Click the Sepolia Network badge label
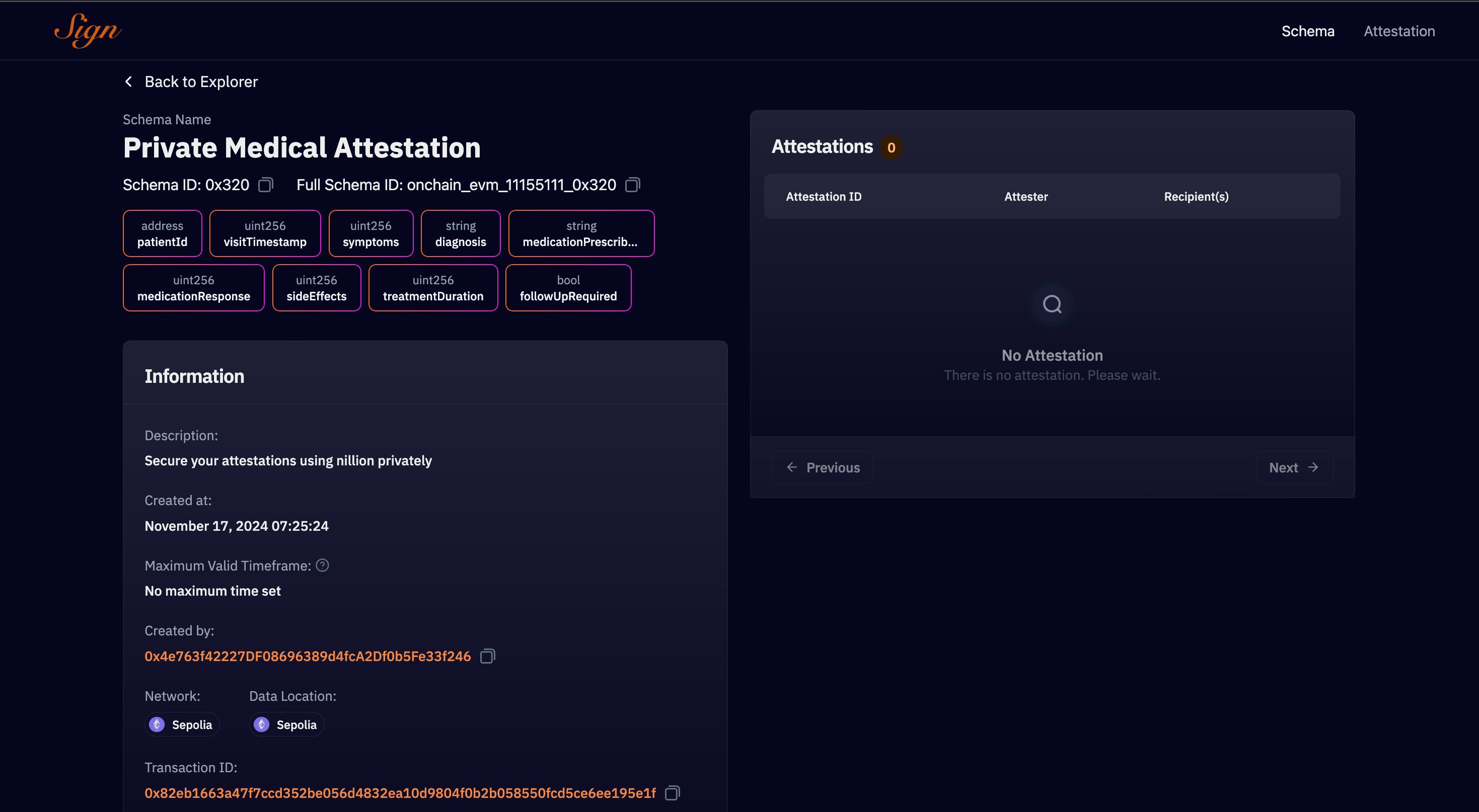Viewport: 1479px width, 812px height. point(192,724)
